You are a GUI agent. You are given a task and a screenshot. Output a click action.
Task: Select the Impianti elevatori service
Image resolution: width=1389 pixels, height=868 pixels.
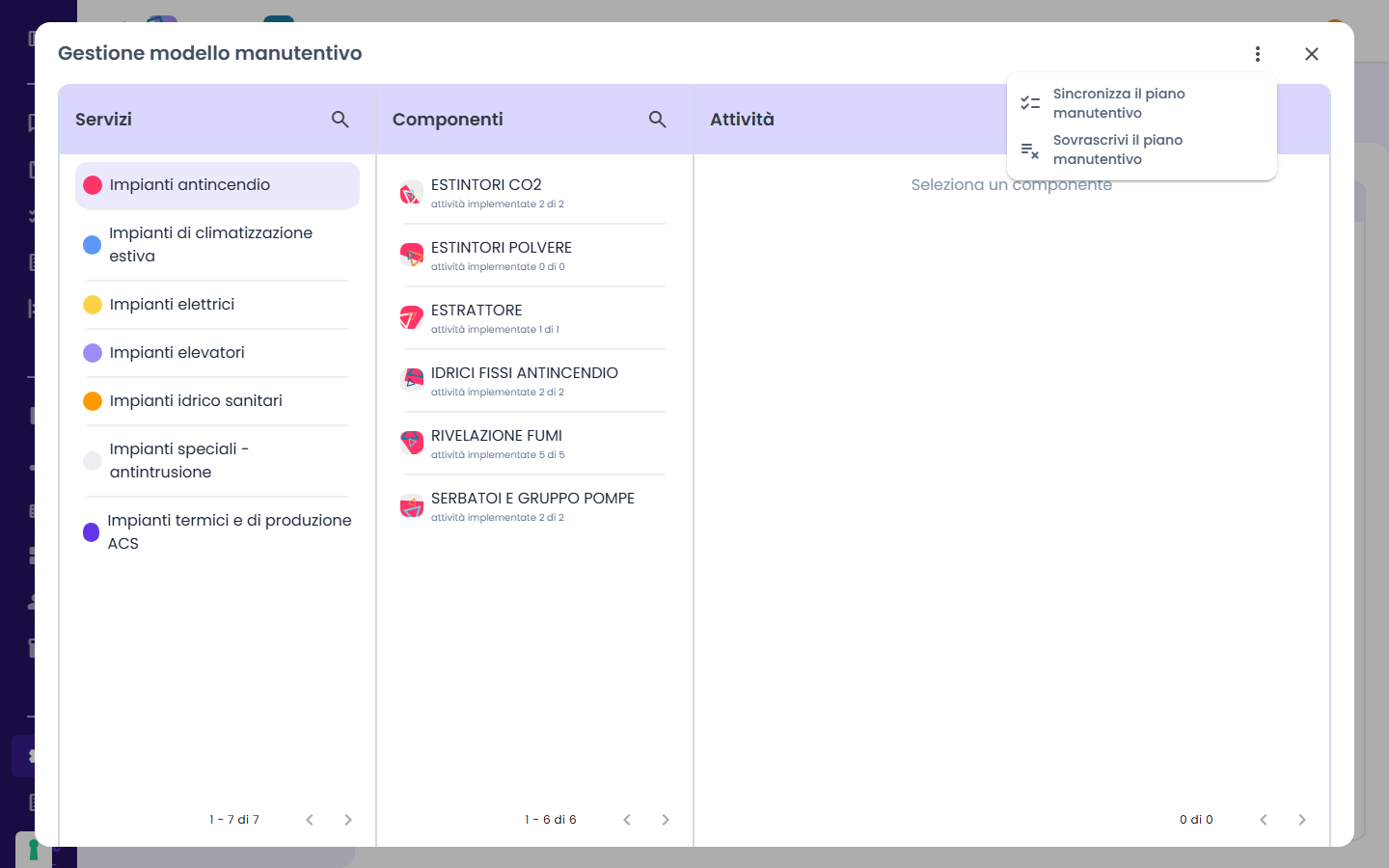(217, 353)
